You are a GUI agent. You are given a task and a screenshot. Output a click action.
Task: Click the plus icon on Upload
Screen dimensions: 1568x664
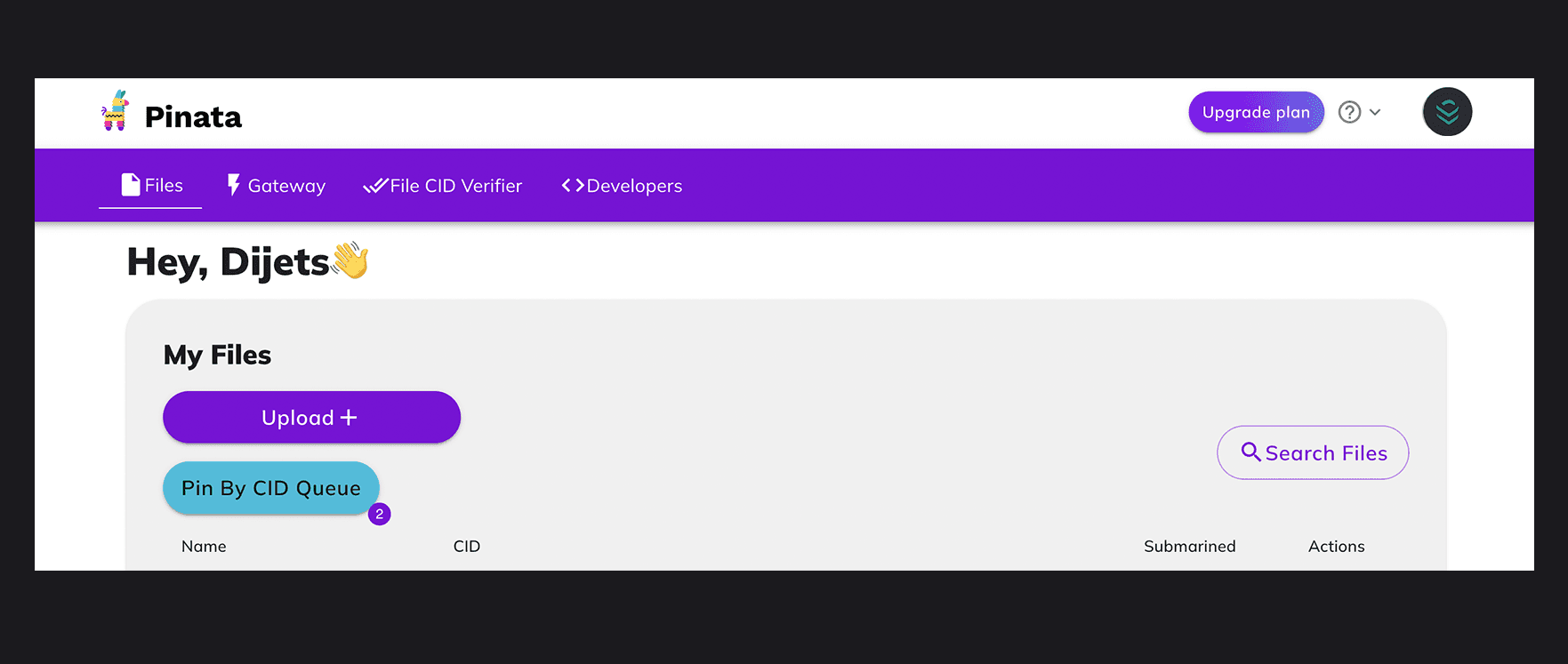349,418
